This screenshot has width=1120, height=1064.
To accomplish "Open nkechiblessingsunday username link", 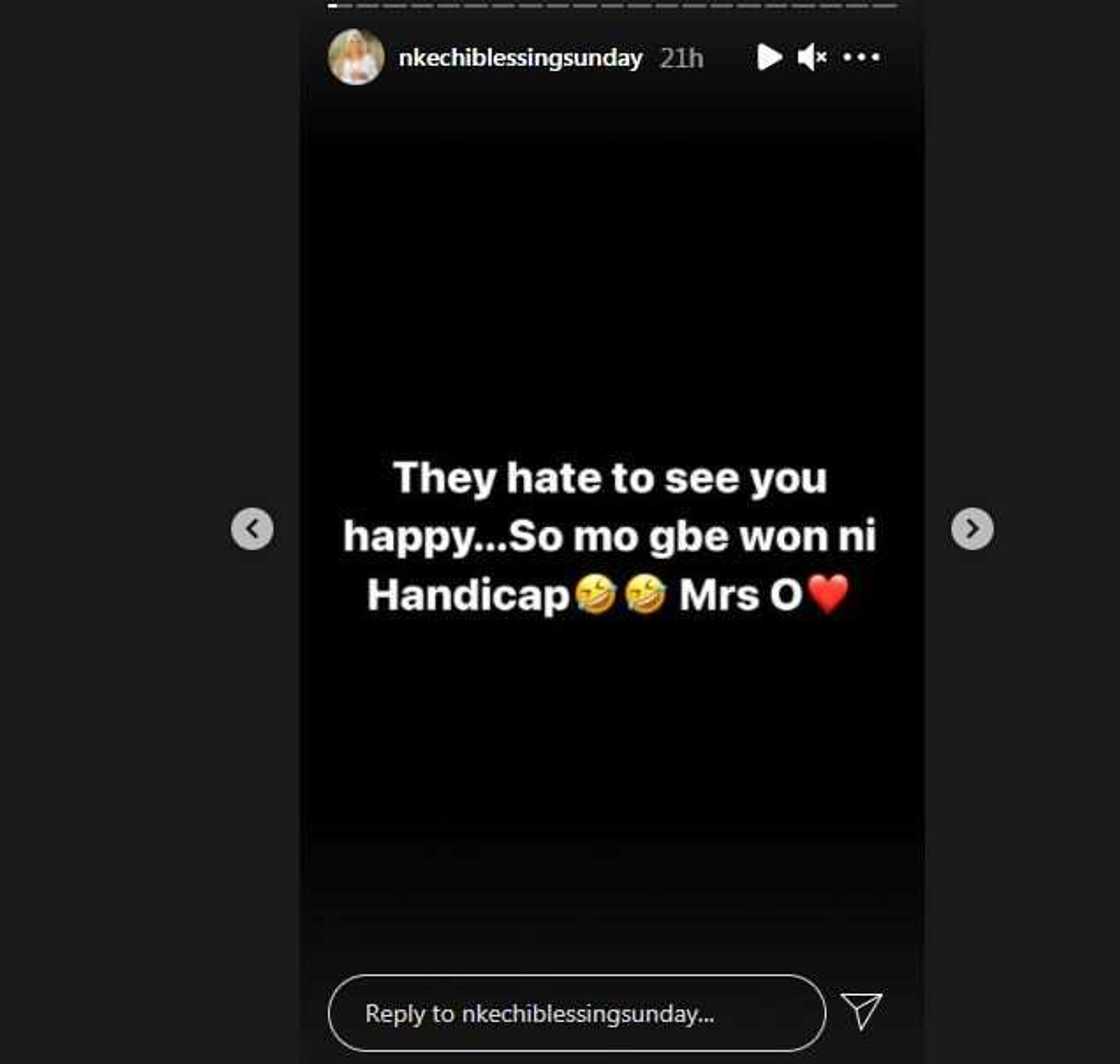I will click(x=521, y=58).
